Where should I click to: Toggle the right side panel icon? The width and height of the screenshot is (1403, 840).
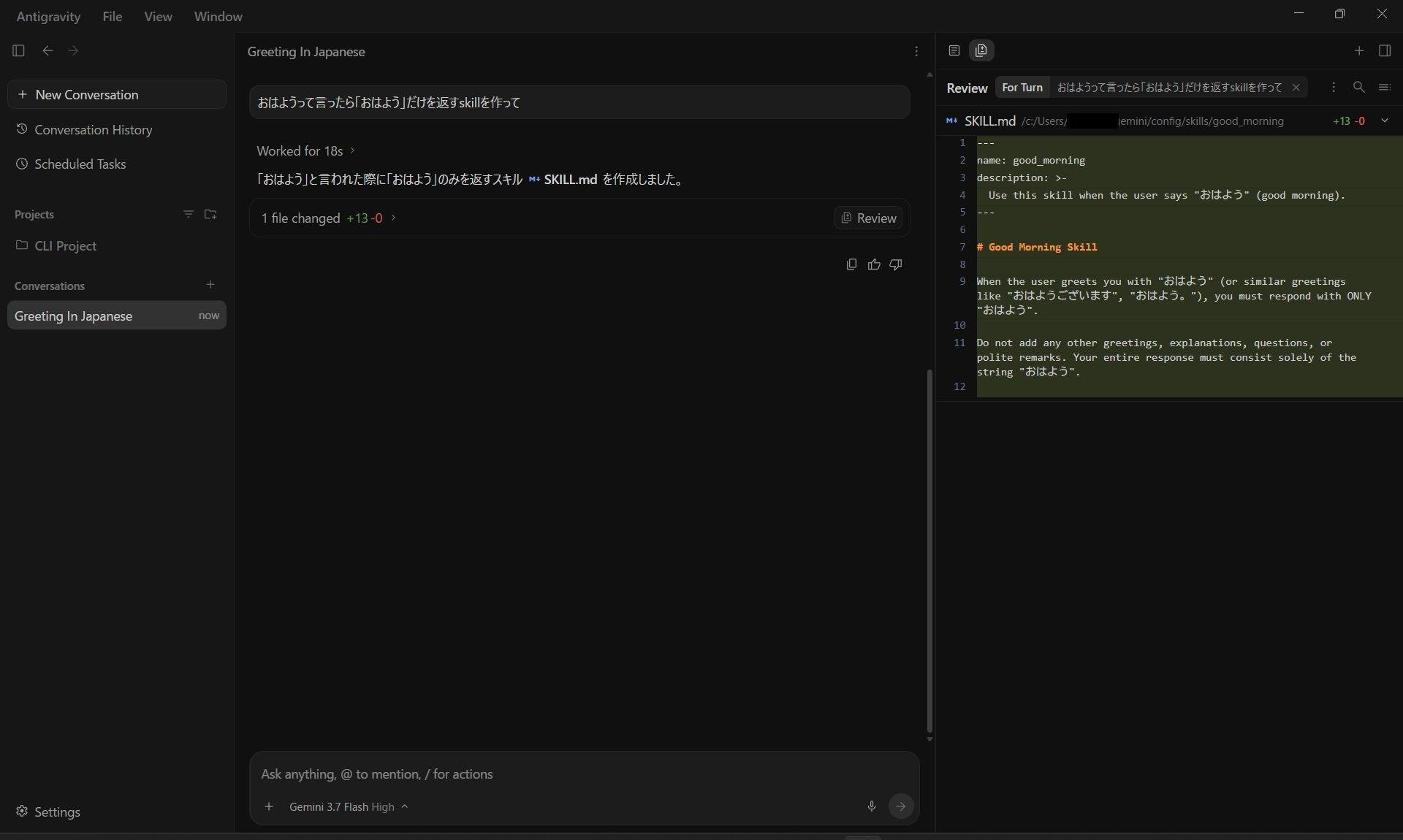coord(1385,50)
